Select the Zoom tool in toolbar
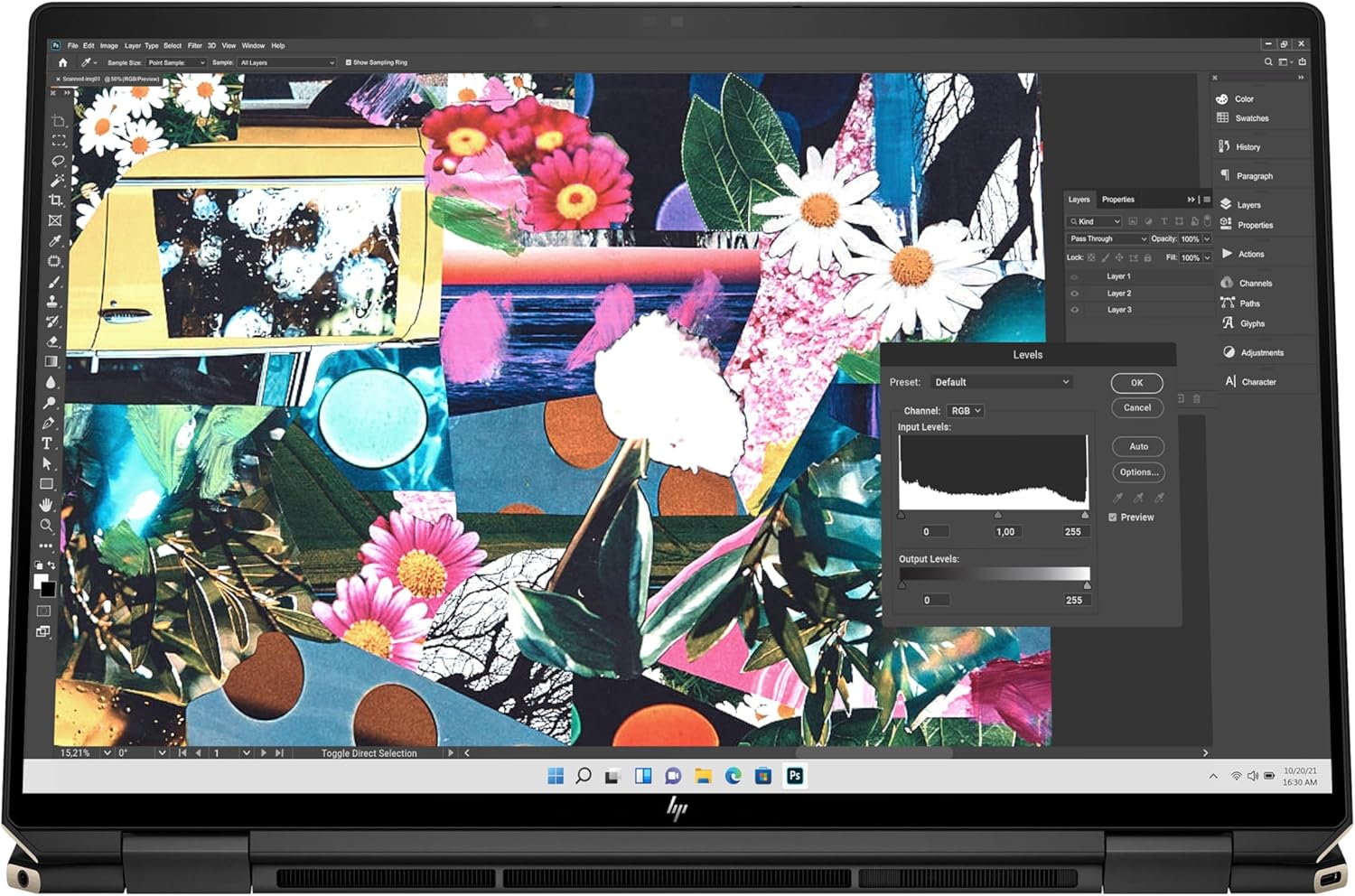The width and height of the screenshot is (1355, 896). pyautogui.click(x=45, y=525)
